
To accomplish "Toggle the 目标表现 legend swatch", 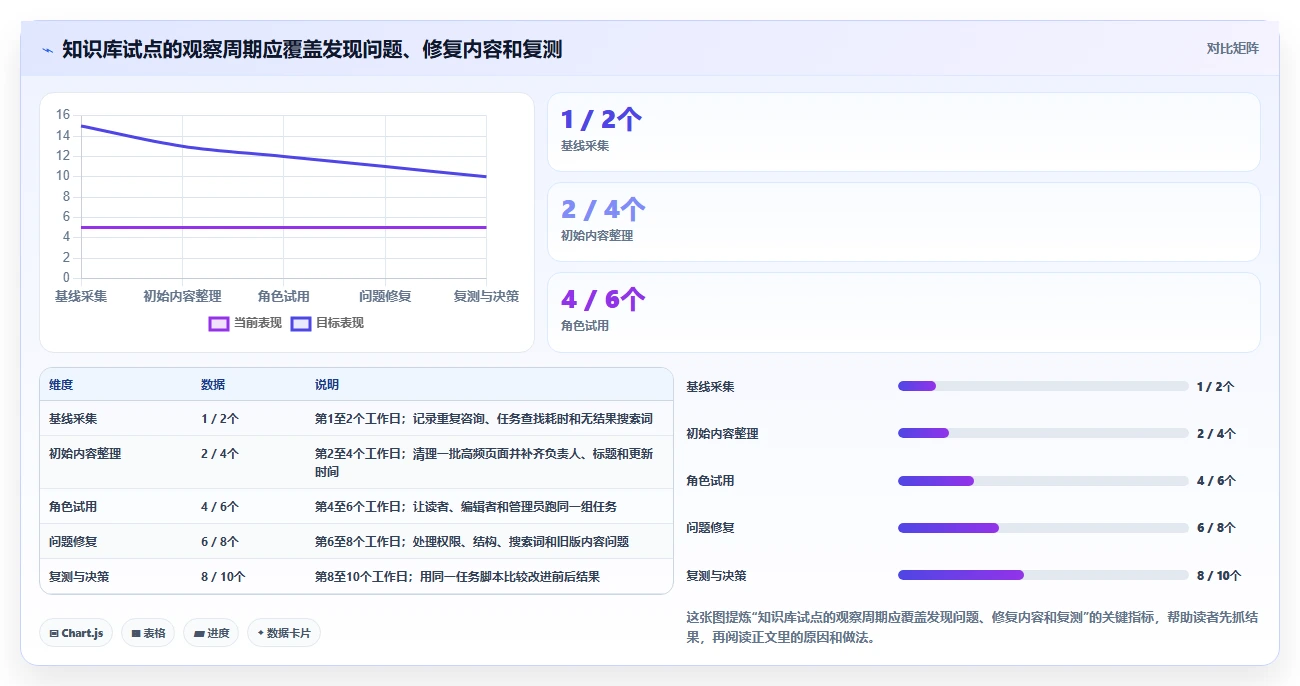I will point(301,323).
